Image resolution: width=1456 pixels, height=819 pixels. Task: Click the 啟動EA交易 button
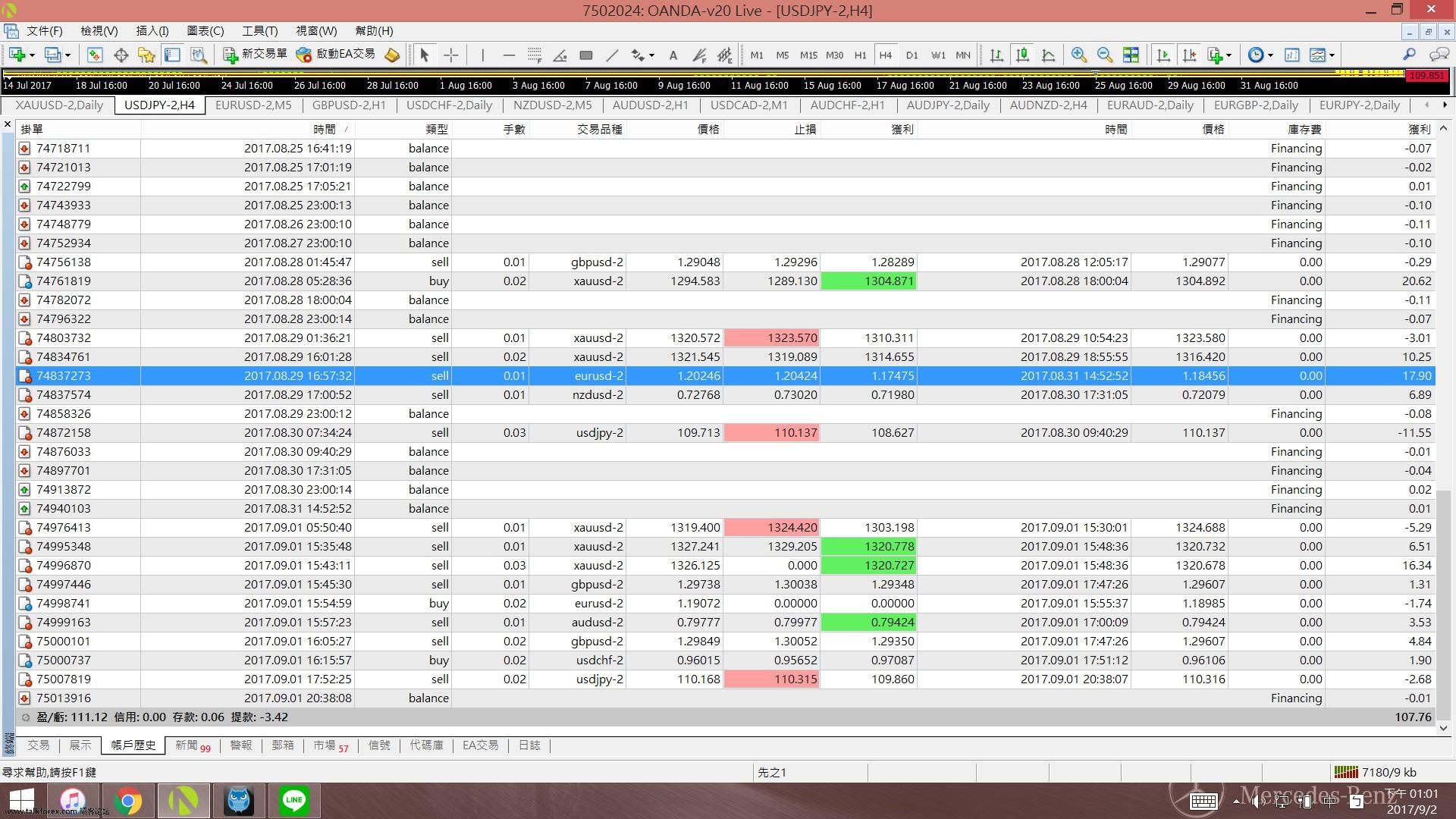pyautogui.click(x=336, y=54)
